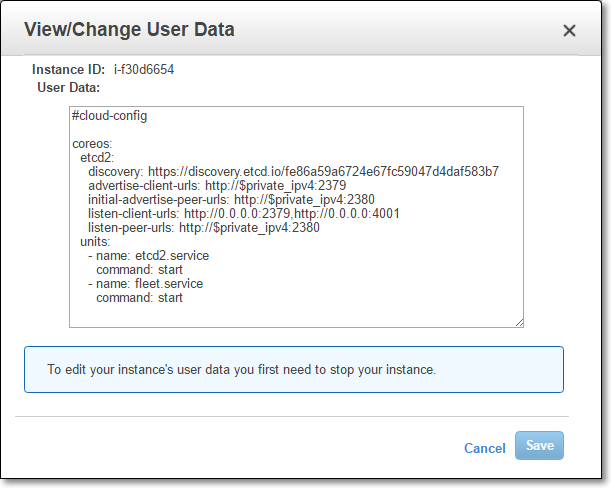
Task: Place cursor on the #cloud-config line
Action: coord(109,116)
